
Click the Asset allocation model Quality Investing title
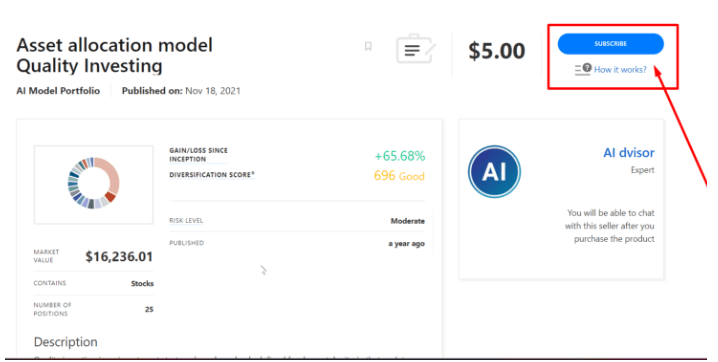[114, 56]
